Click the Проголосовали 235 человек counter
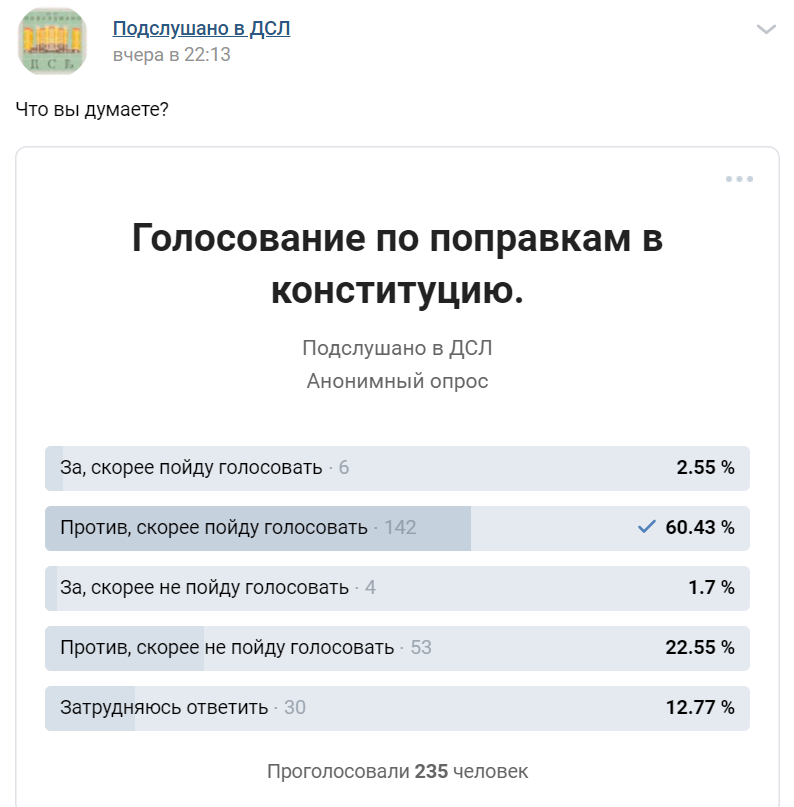 pyautogui.click(x=397, y=771)
